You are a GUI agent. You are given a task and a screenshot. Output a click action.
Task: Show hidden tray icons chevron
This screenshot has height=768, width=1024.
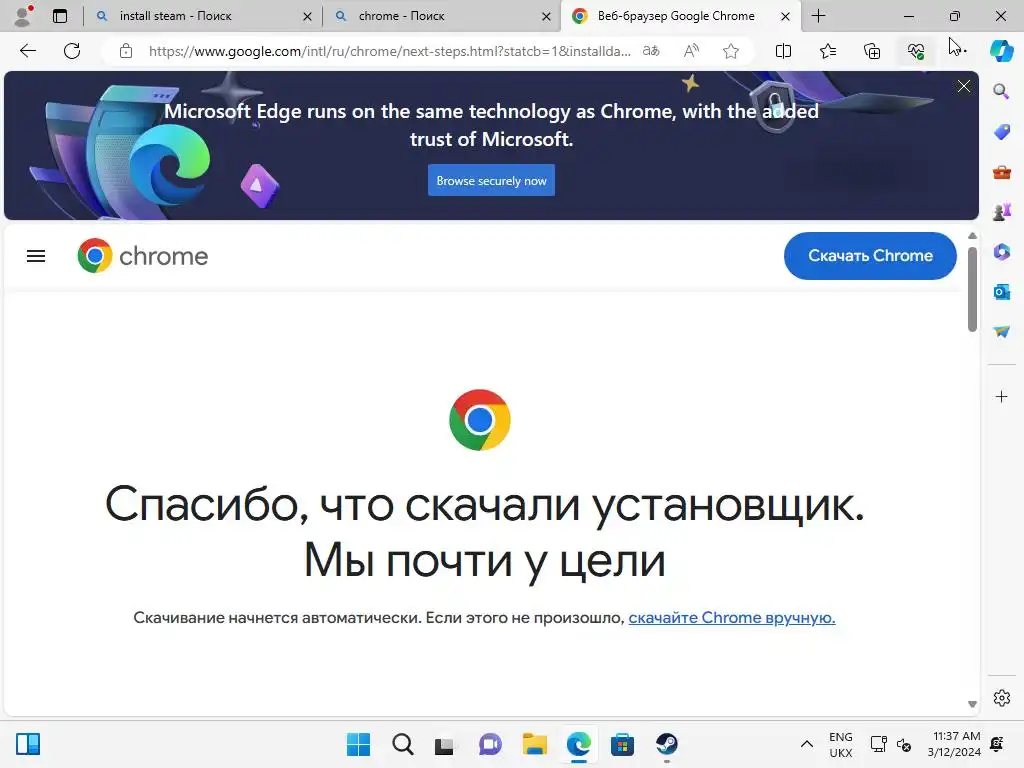coord(807,744)
